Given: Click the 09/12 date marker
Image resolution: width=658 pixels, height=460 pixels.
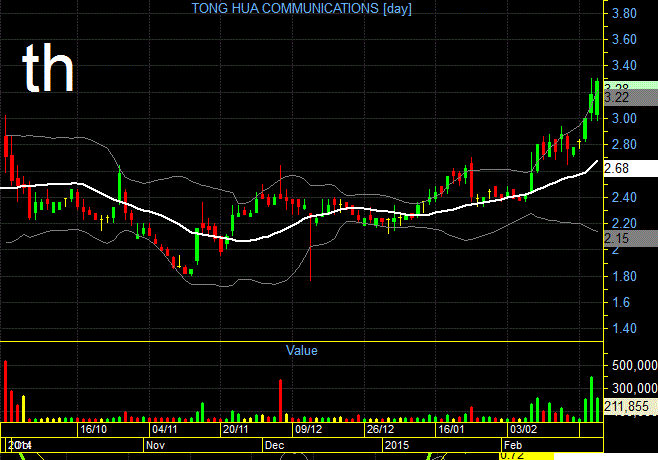Looking at the screenshot, I should point(308,429).
